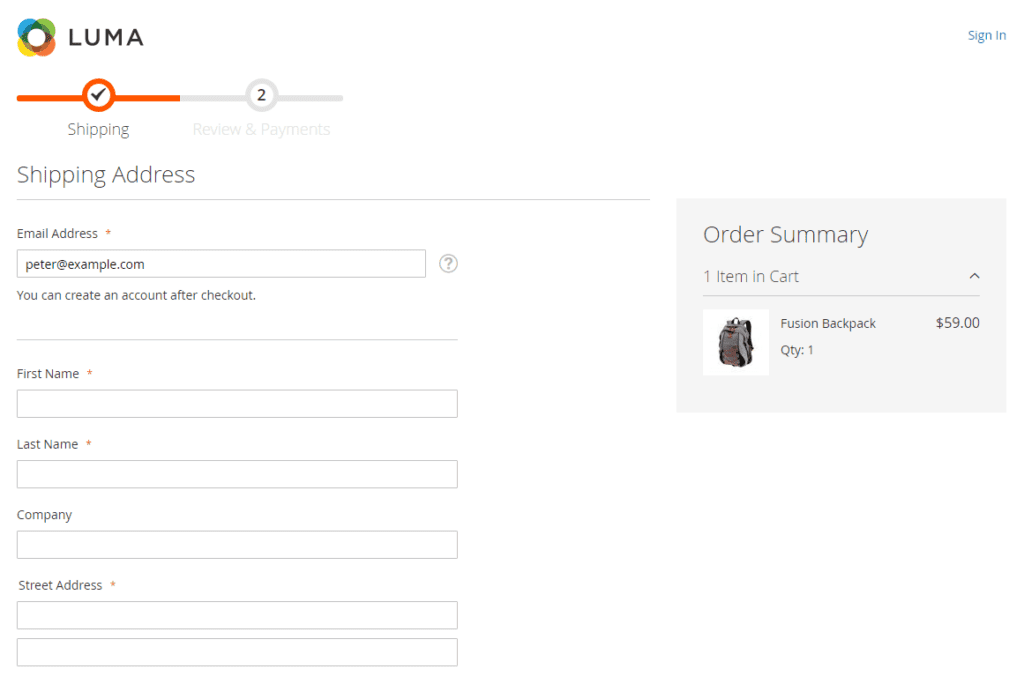Click the Luma logo icon
Screen dimensions: 1024x684
point(37,37)
